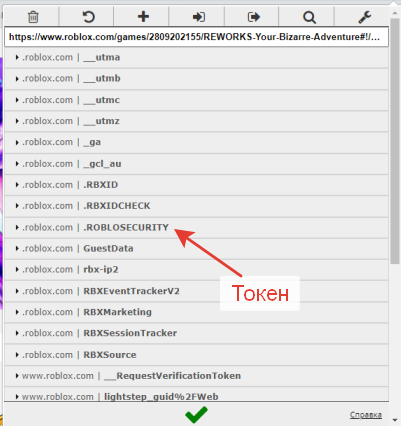Viewport: 401px width, 426px height.
Task: Select the rbx-ip2 cookie row
Action: [196, 269]
